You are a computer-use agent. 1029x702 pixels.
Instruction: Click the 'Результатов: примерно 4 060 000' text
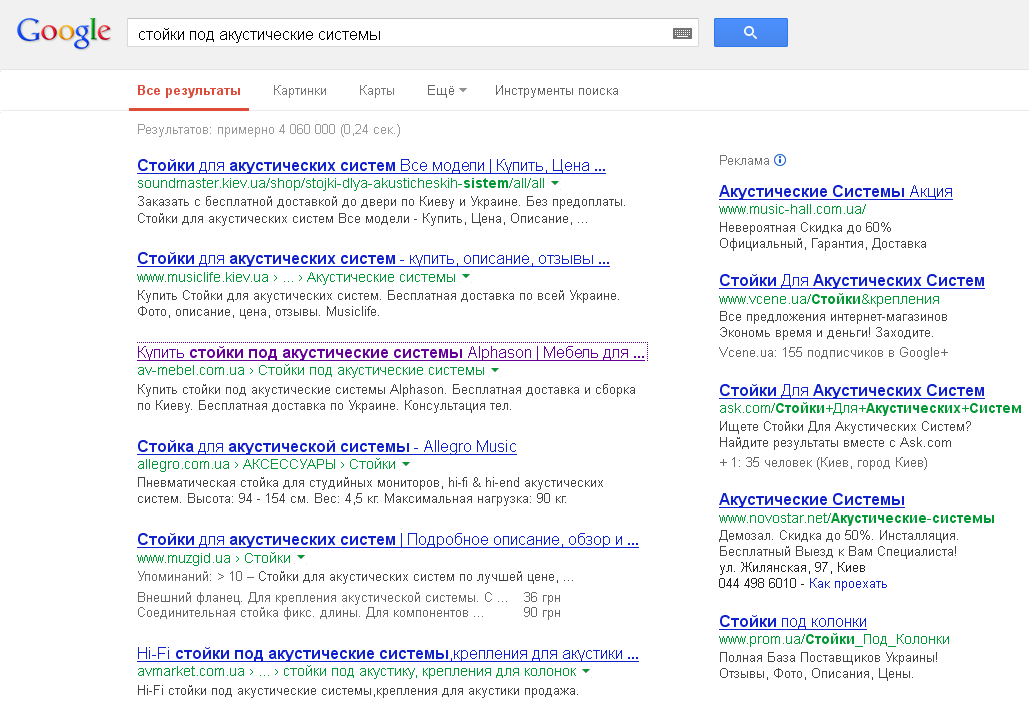[268, 129]
